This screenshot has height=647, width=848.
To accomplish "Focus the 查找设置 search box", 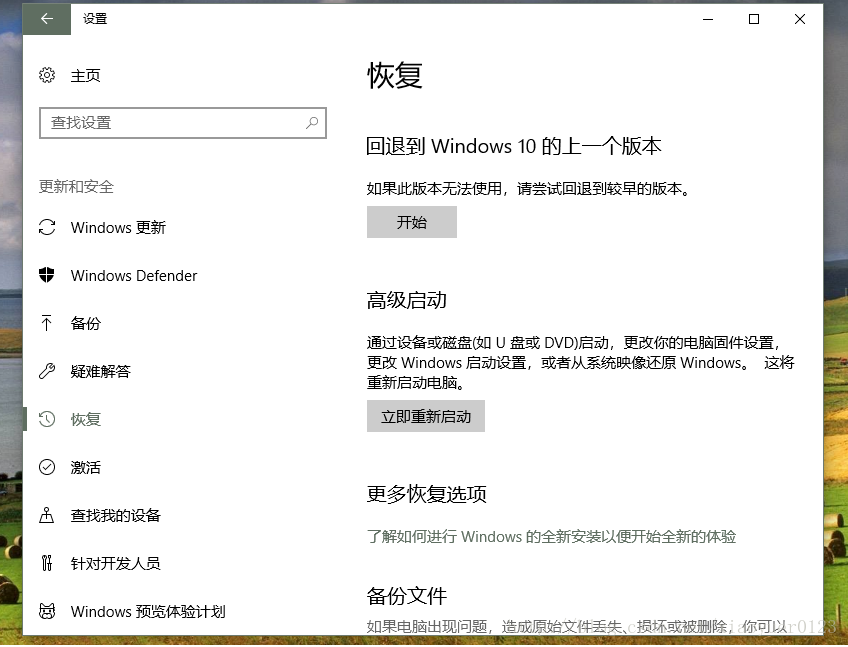I will [183, 123].
